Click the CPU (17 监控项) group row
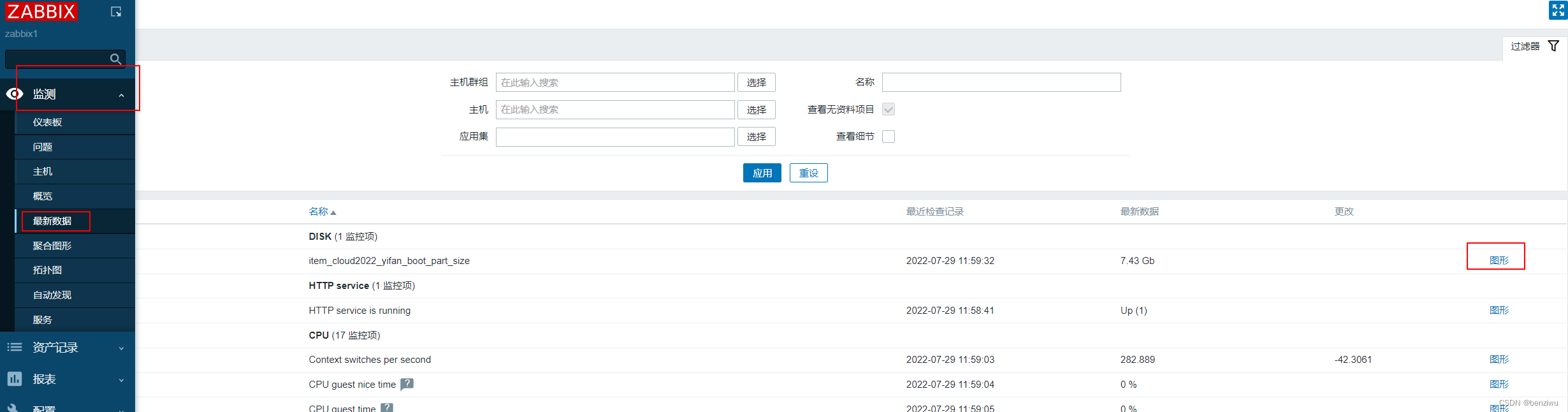 coord(851,335)
